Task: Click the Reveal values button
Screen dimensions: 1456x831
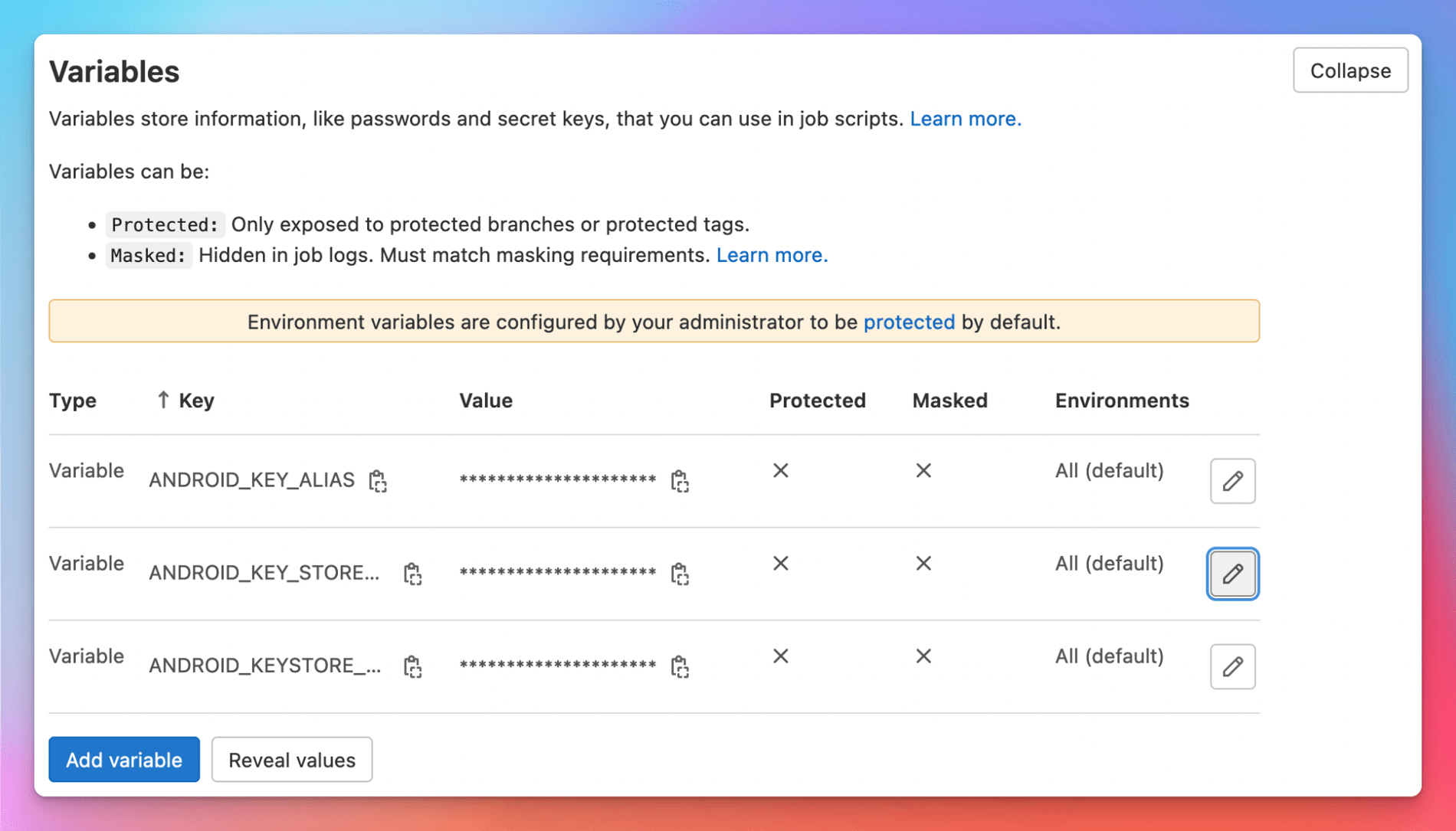Action: coord(291,759)
